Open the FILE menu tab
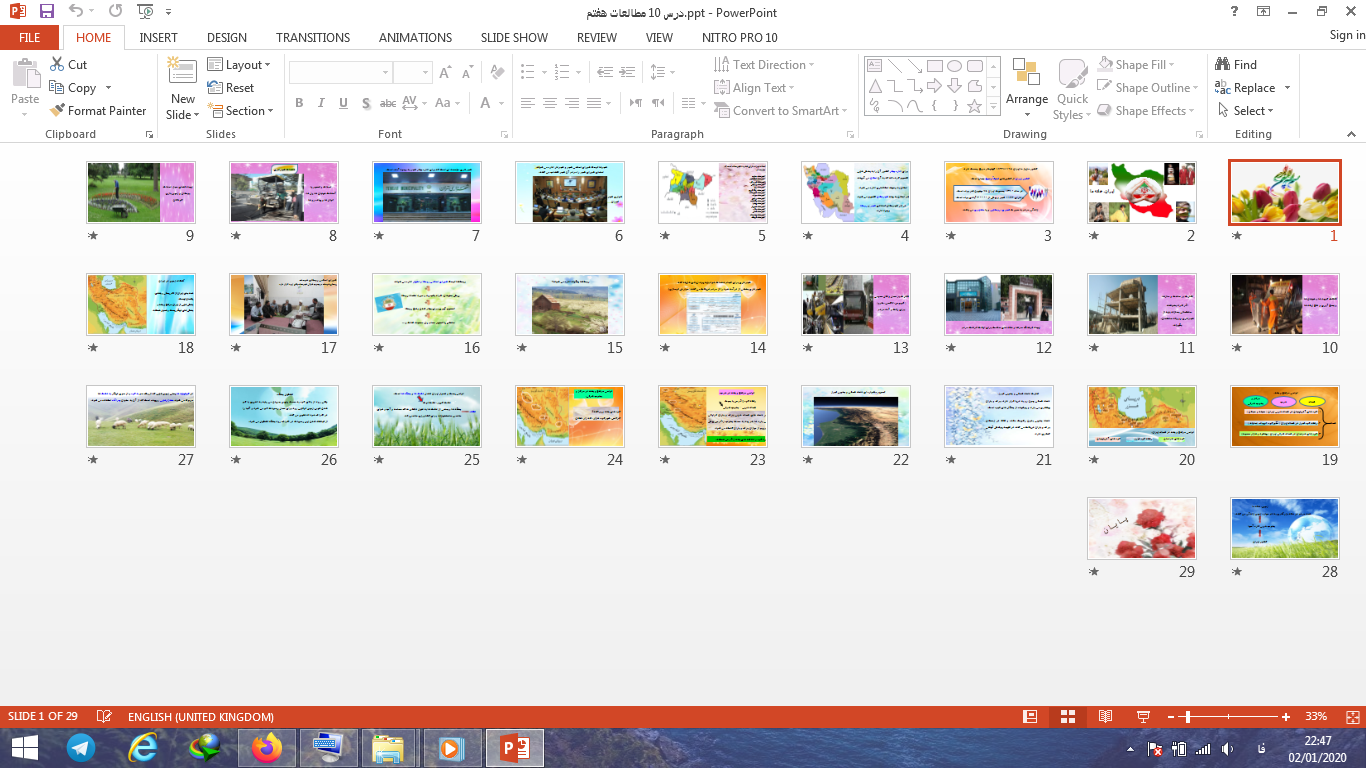The height and width of the screenshot is (768, 1366). pyautogui.click(x=30, y=38)
